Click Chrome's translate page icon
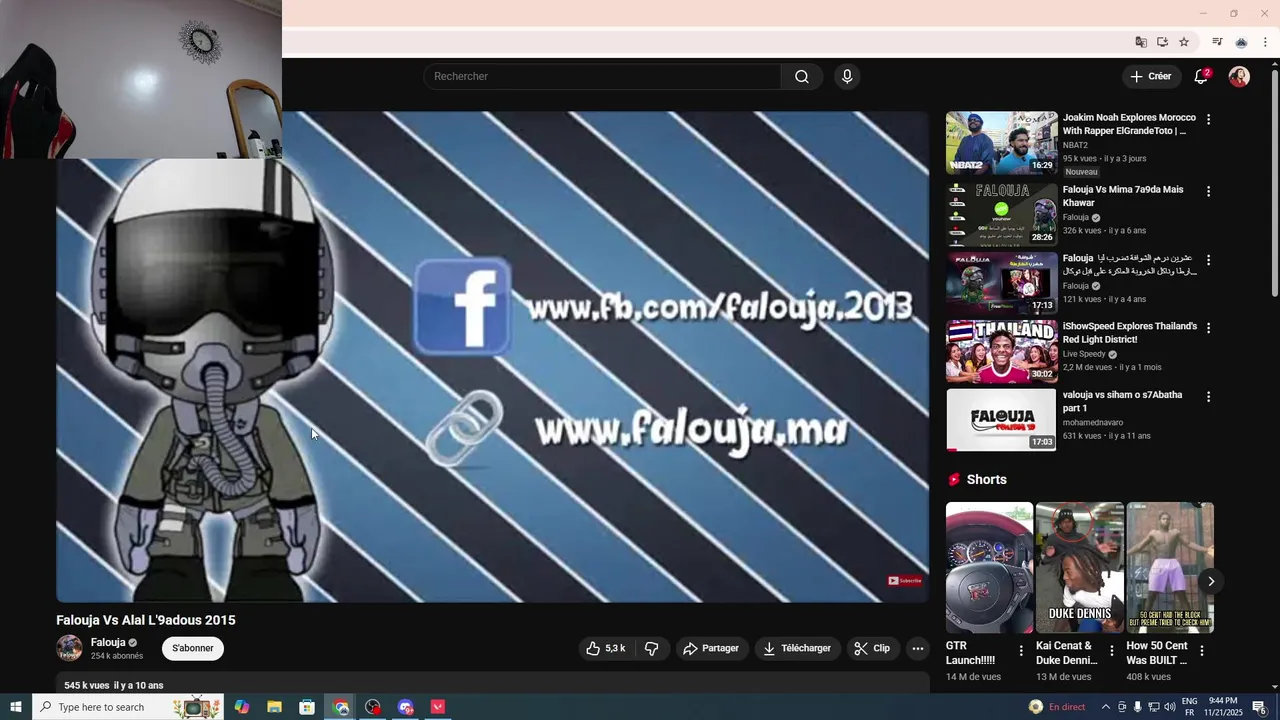This screenshot has height=720, width=1280. pyautogui.click(x=1141, y=42)
